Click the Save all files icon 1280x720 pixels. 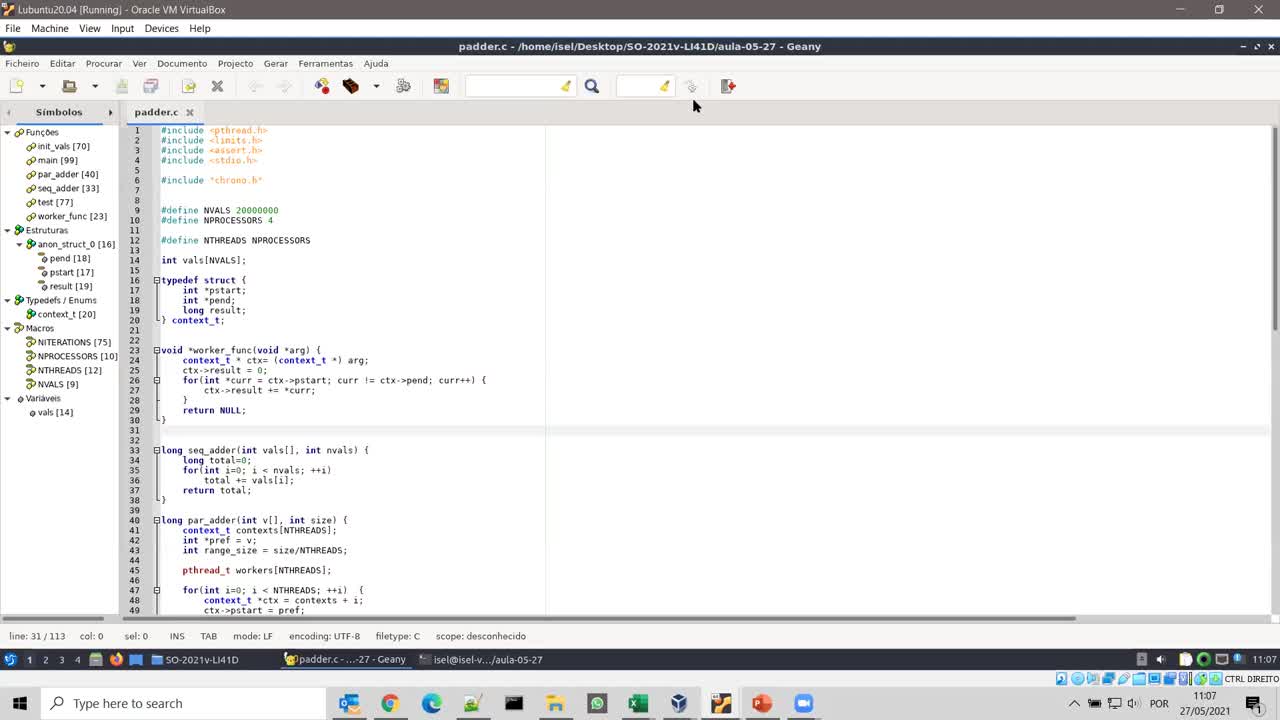point(151,86)
